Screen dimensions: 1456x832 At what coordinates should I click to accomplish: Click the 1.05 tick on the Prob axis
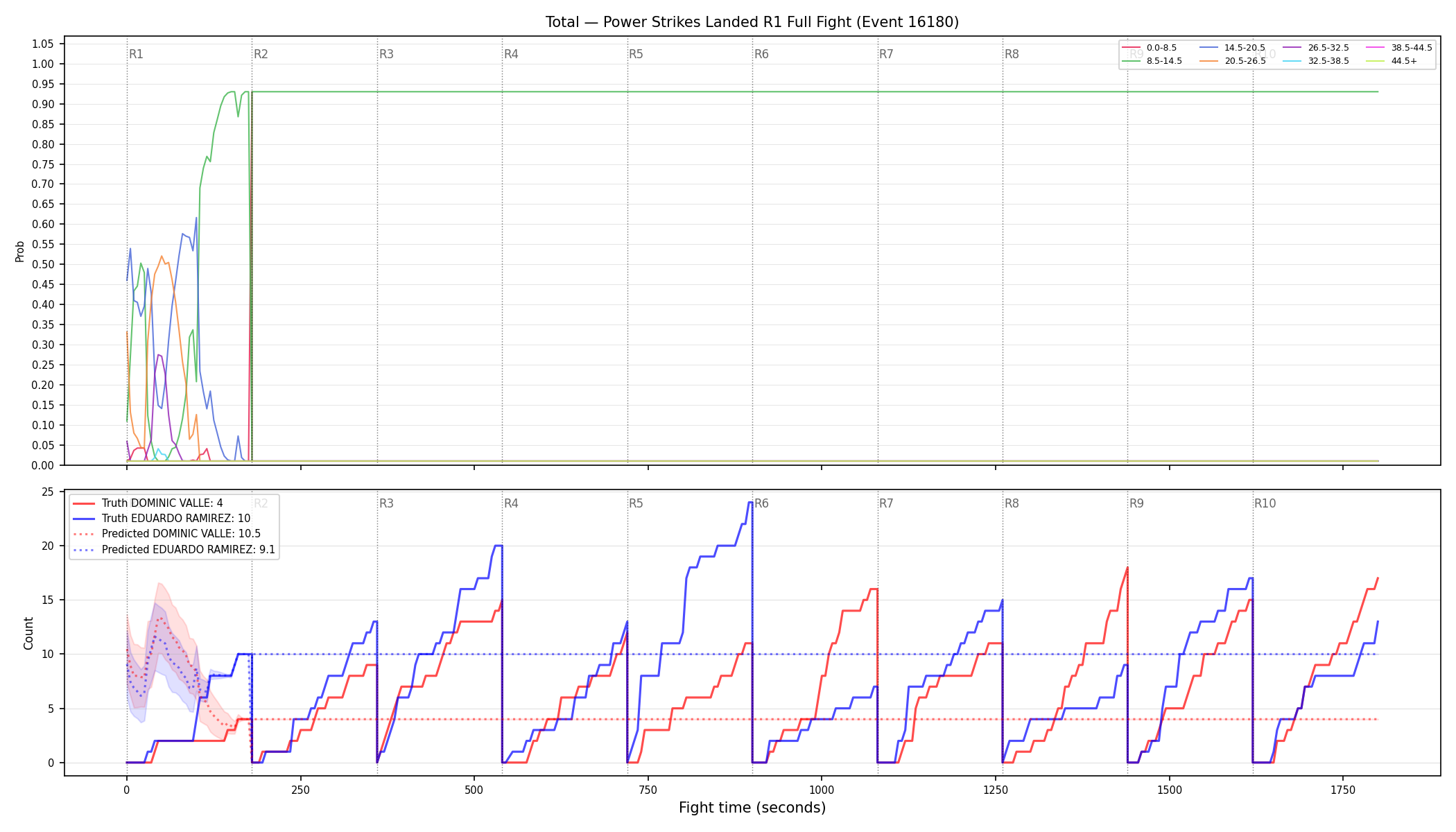43,44
